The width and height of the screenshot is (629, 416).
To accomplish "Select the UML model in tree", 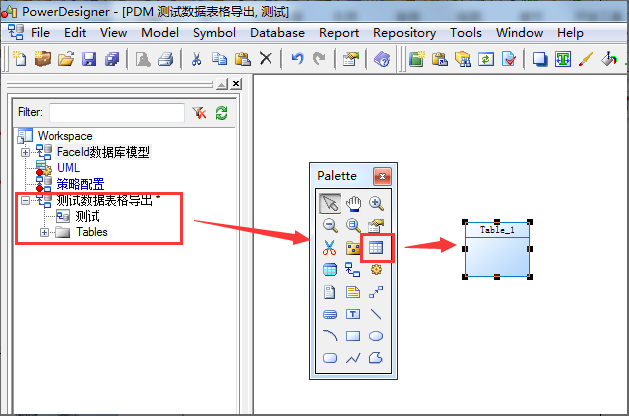I will point(69,168).
